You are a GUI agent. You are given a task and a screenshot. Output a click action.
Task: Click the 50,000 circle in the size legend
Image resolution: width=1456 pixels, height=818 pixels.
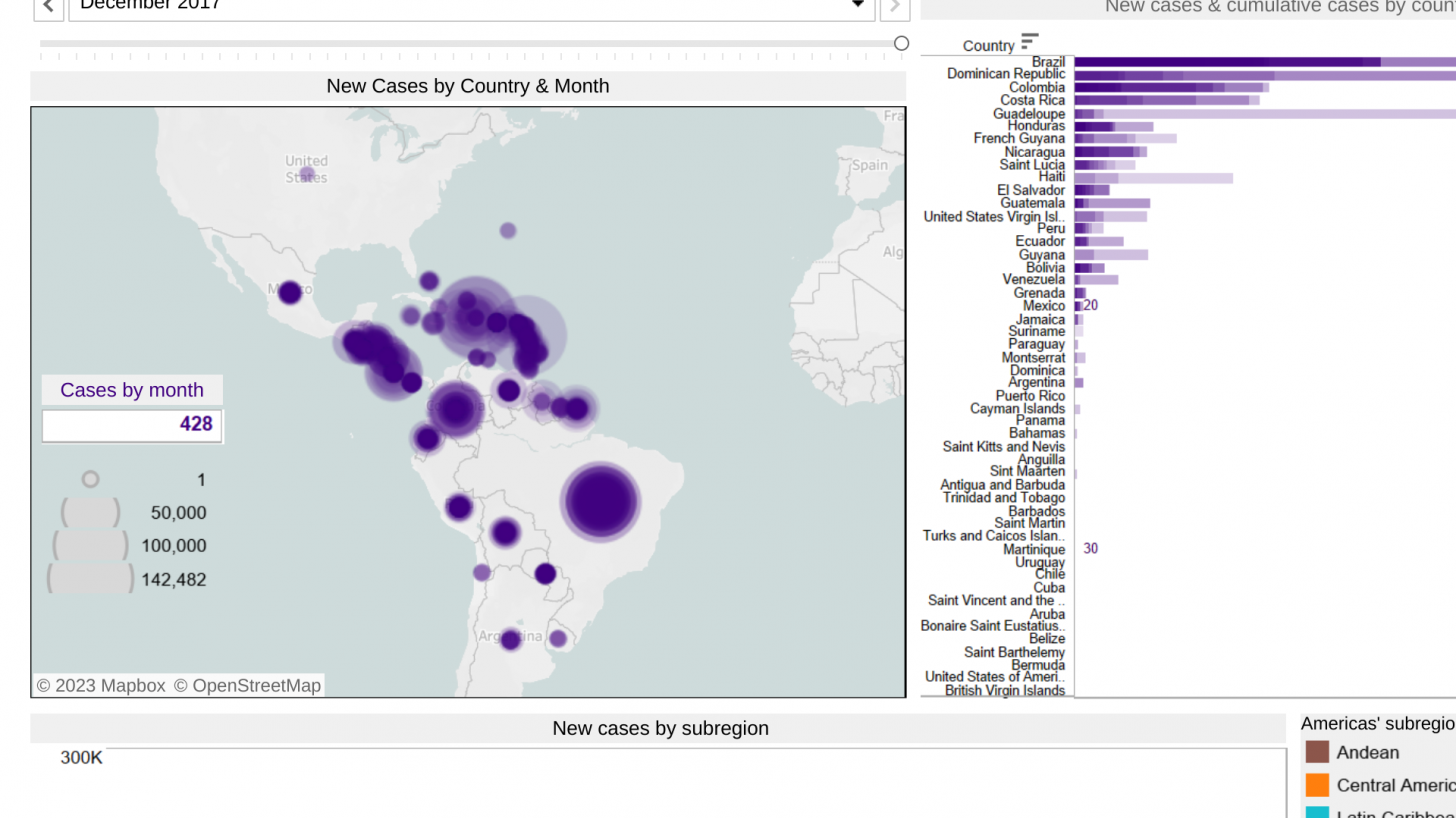pos(89,512)
